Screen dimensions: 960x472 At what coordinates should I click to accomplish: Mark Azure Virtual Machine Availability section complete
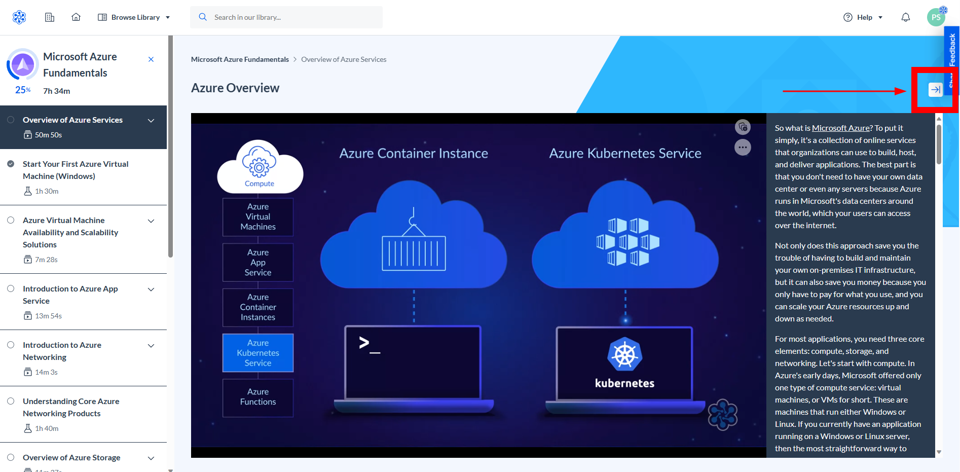[x=10, y=220]
